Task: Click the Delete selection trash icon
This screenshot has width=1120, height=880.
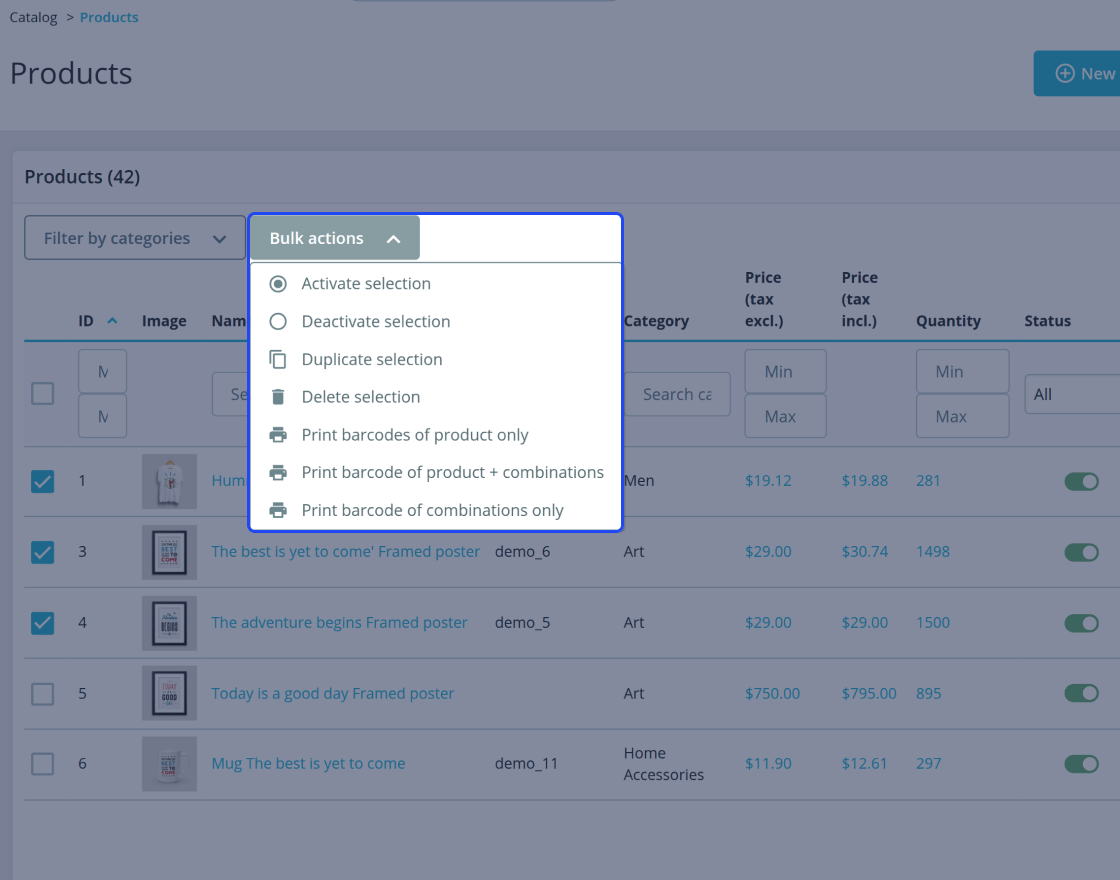Action: (278, 397)
